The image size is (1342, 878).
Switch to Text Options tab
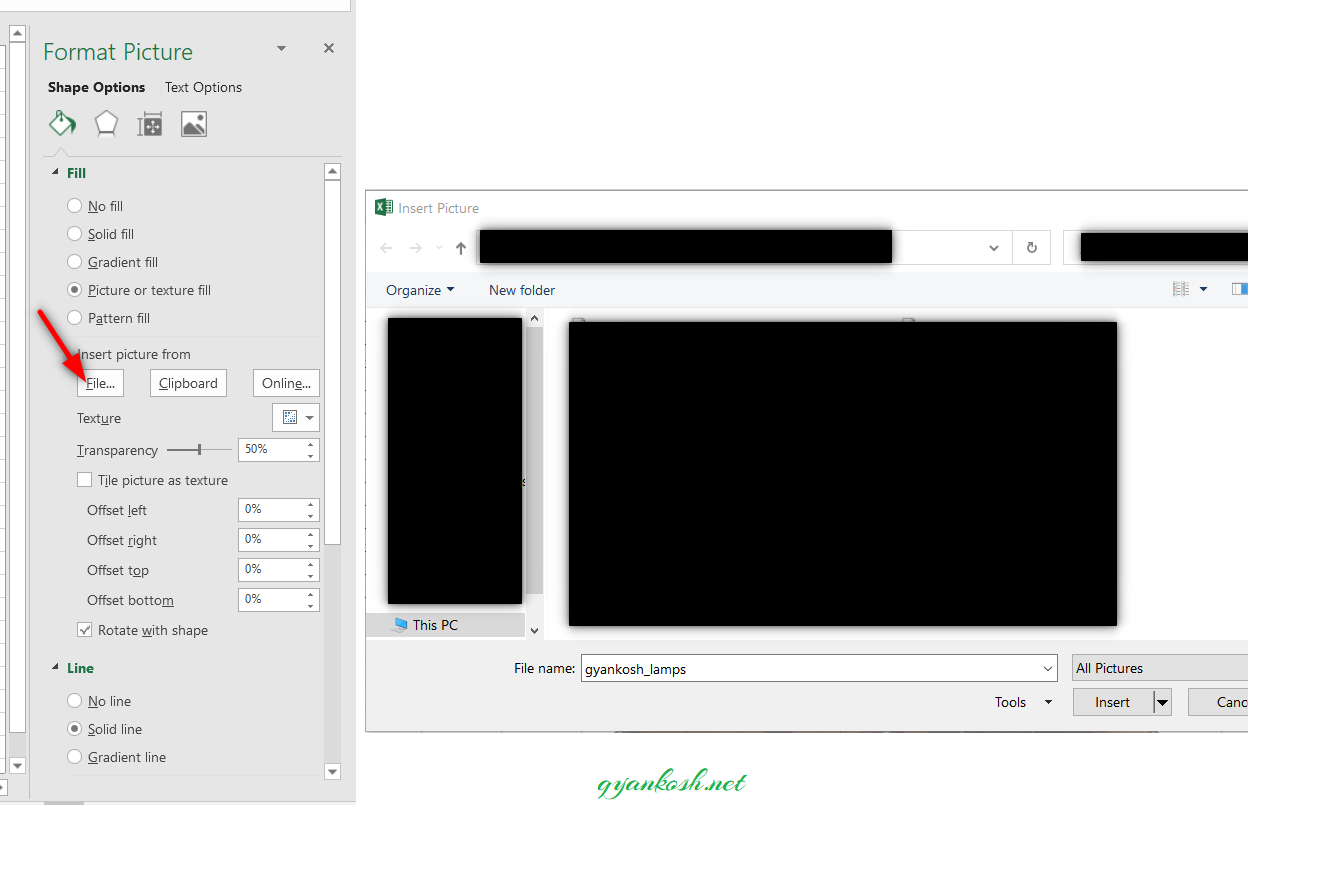(203, 87)
